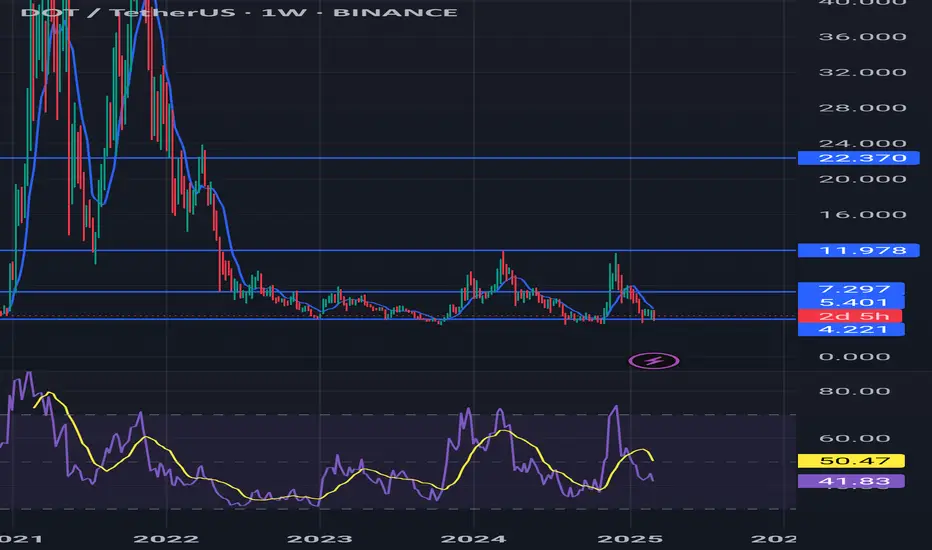932x550 pixels.
Task: Click the 32.000 price axis tick
Action: pos(862,73)
